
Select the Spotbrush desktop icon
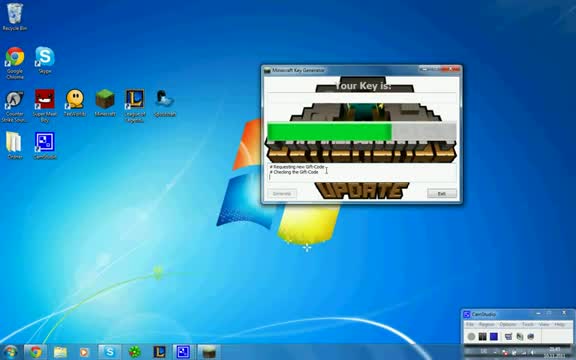[165, 103]
